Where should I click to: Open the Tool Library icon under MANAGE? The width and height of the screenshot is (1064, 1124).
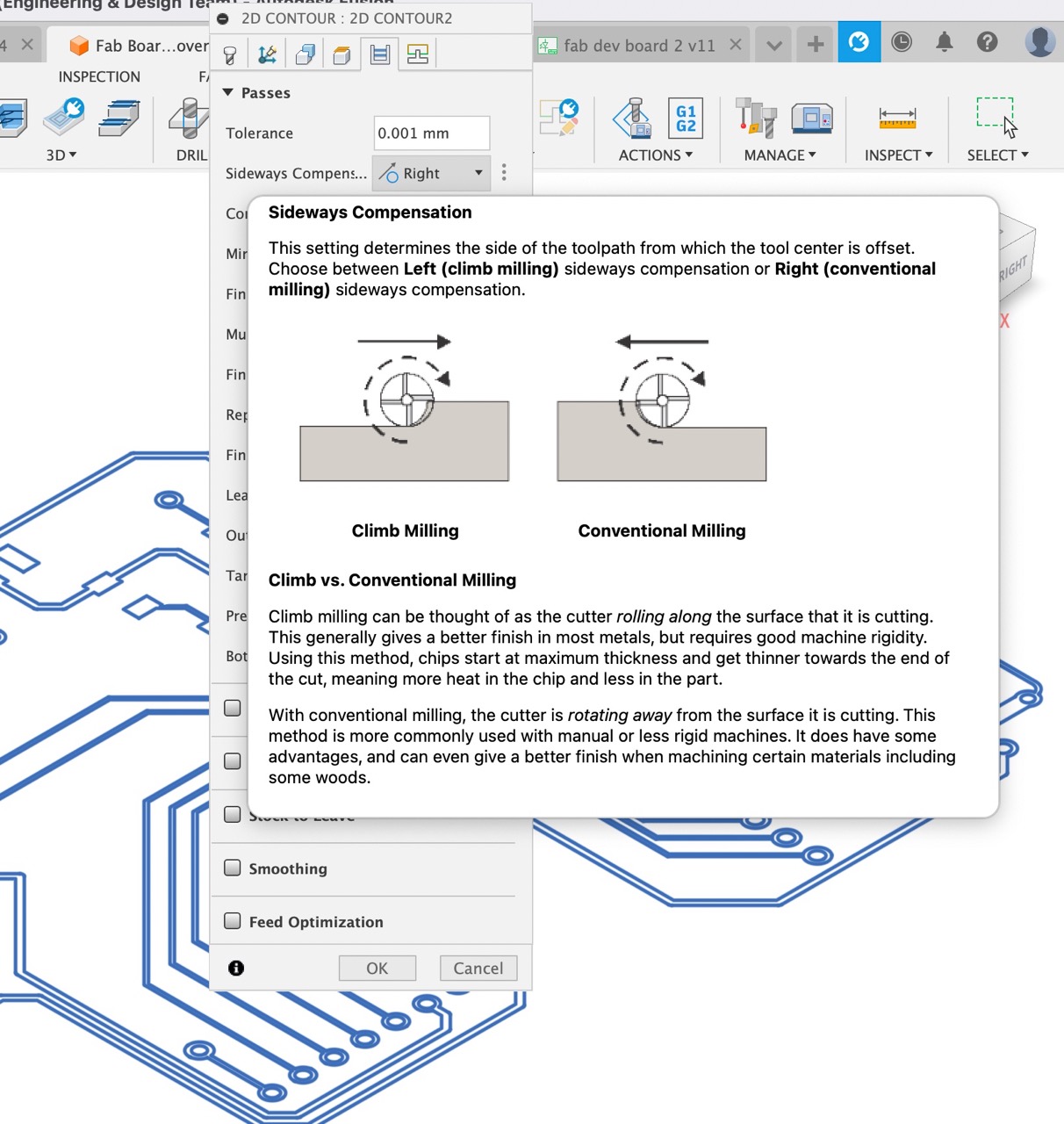756,119
